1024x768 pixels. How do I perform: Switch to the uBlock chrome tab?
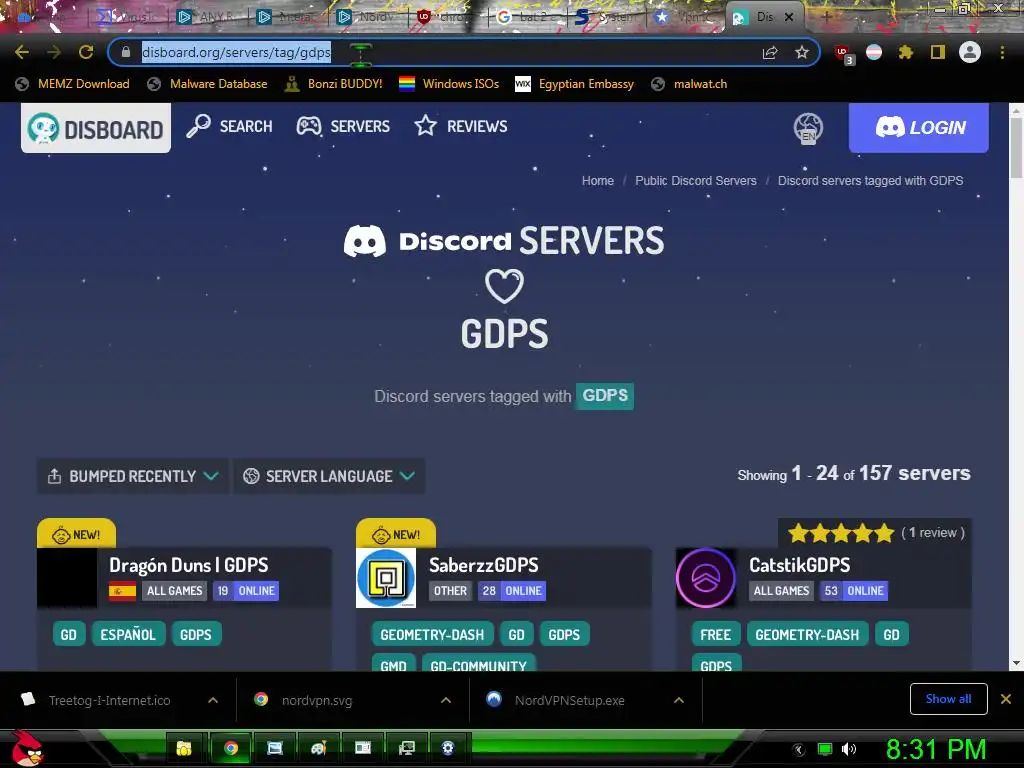(447, 17)
